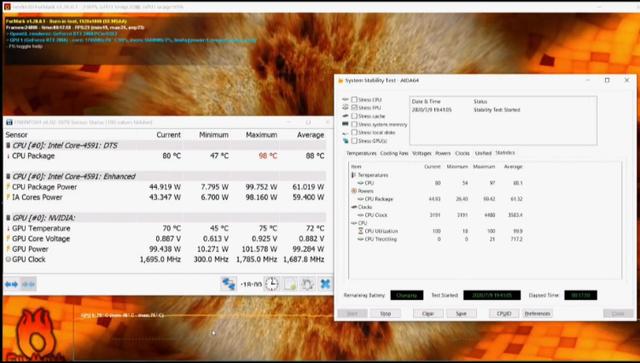Select the CPU Package row in HWiNFO
Image resolution: width=640 pixels, height=363 pixels.
[x=165, y=156]
